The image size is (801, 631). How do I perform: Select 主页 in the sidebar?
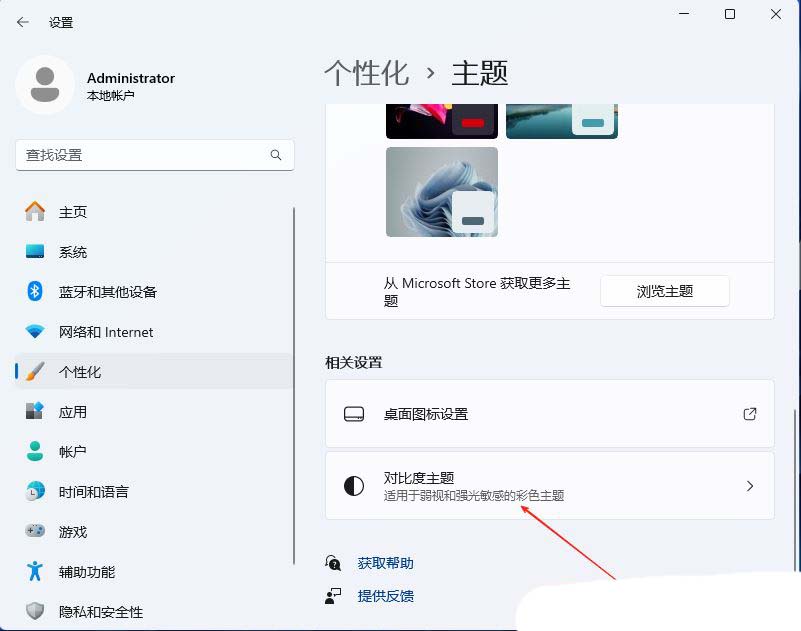tap(73, 212)
